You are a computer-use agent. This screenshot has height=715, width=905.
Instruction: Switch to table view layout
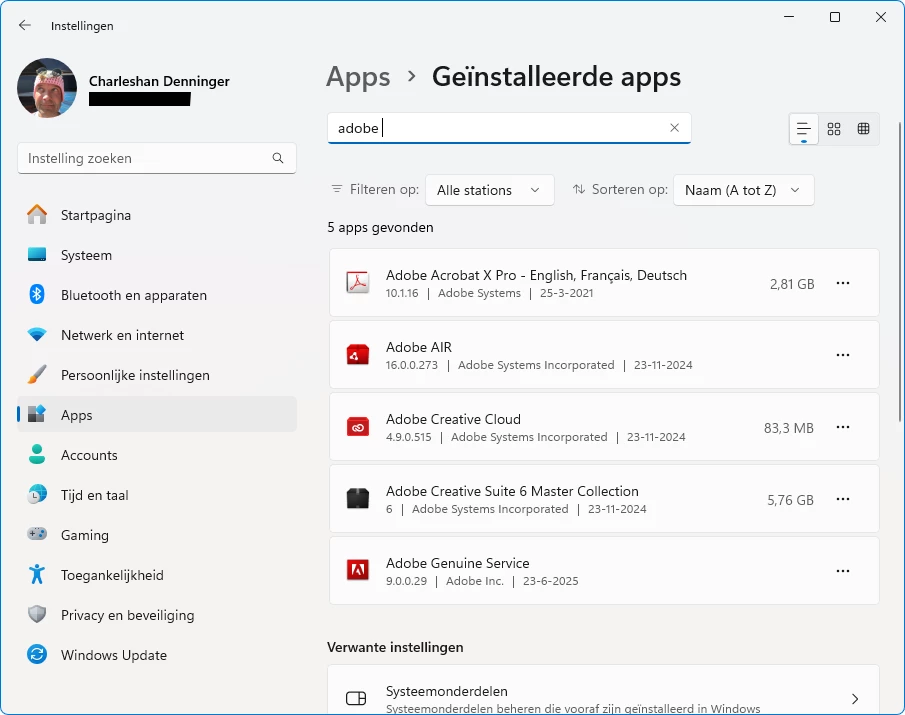[863, 129]
